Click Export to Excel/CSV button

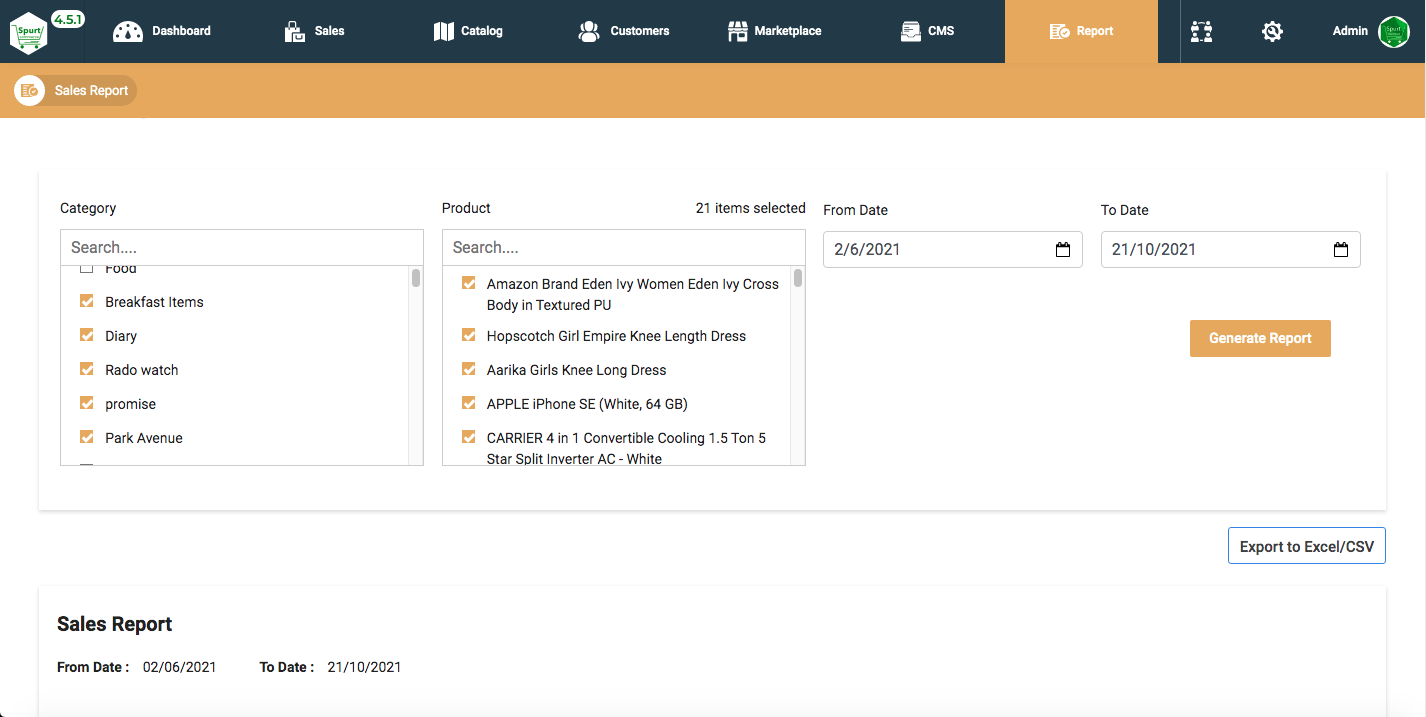click(x=1307, y=546)
